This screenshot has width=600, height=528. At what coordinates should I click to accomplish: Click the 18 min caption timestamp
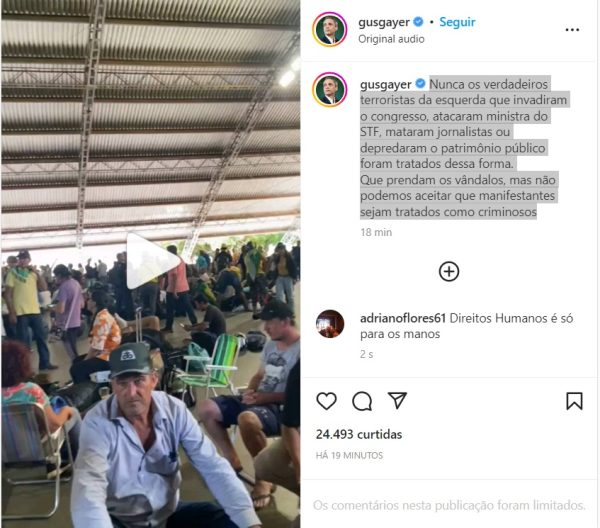click(x=376, y=232)
